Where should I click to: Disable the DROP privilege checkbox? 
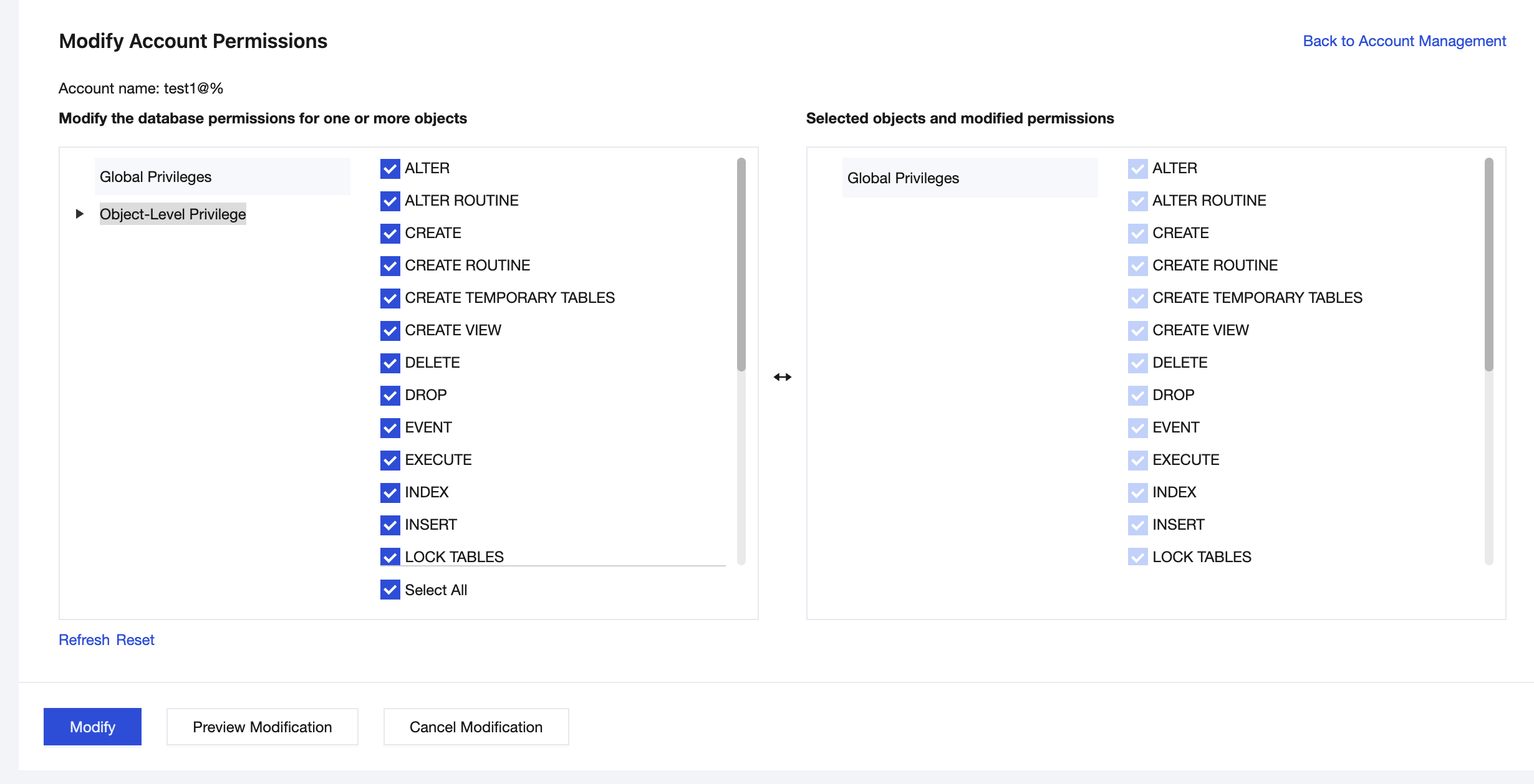pos(390,395)
